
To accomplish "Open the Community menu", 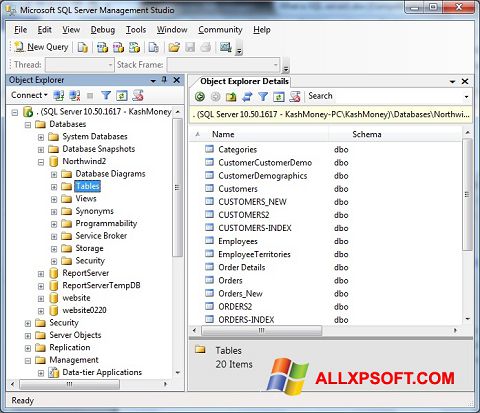I will pyautogui.click(x=220, y=30).
